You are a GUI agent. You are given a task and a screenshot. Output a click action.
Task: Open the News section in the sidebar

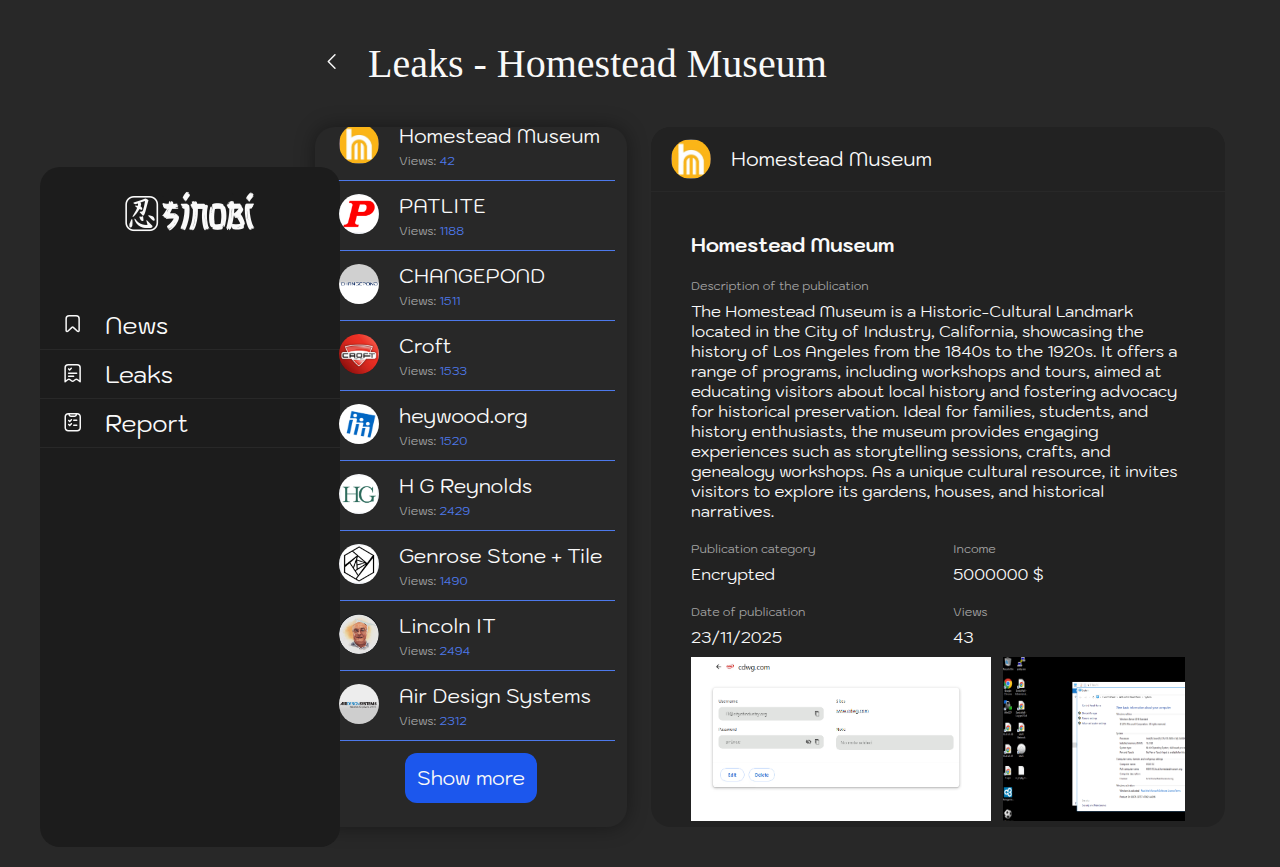[137, 326]
